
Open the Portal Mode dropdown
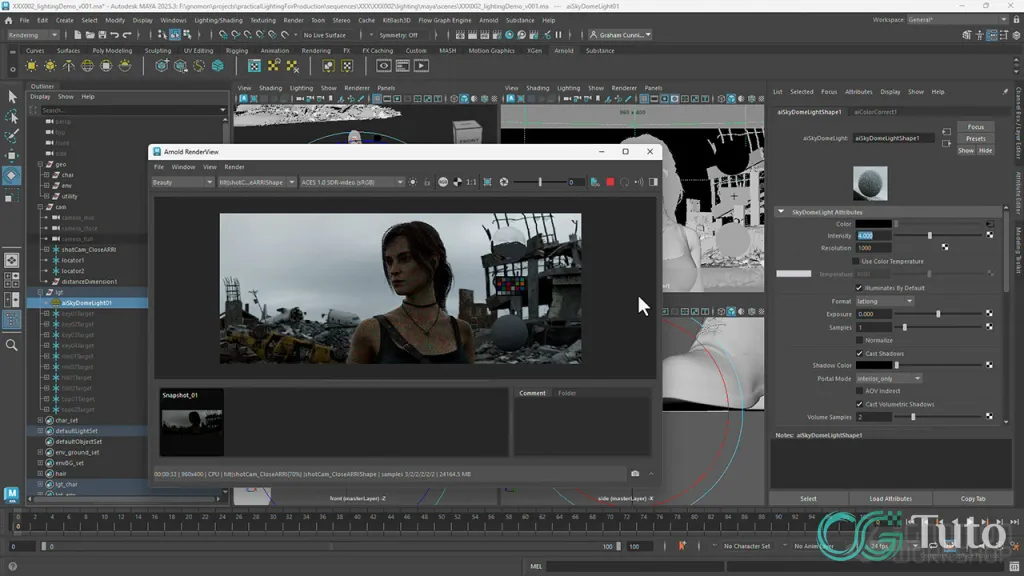889,378
